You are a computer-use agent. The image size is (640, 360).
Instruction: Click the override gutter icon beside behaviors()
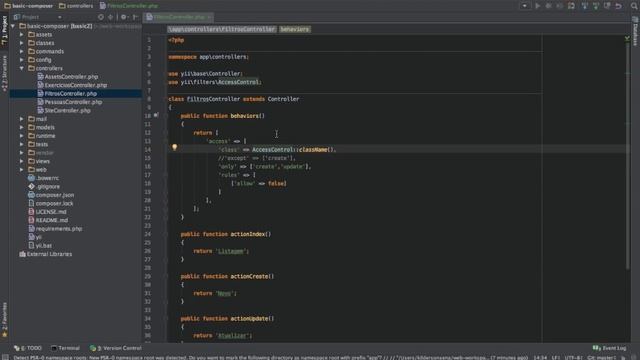coord(156,116)
